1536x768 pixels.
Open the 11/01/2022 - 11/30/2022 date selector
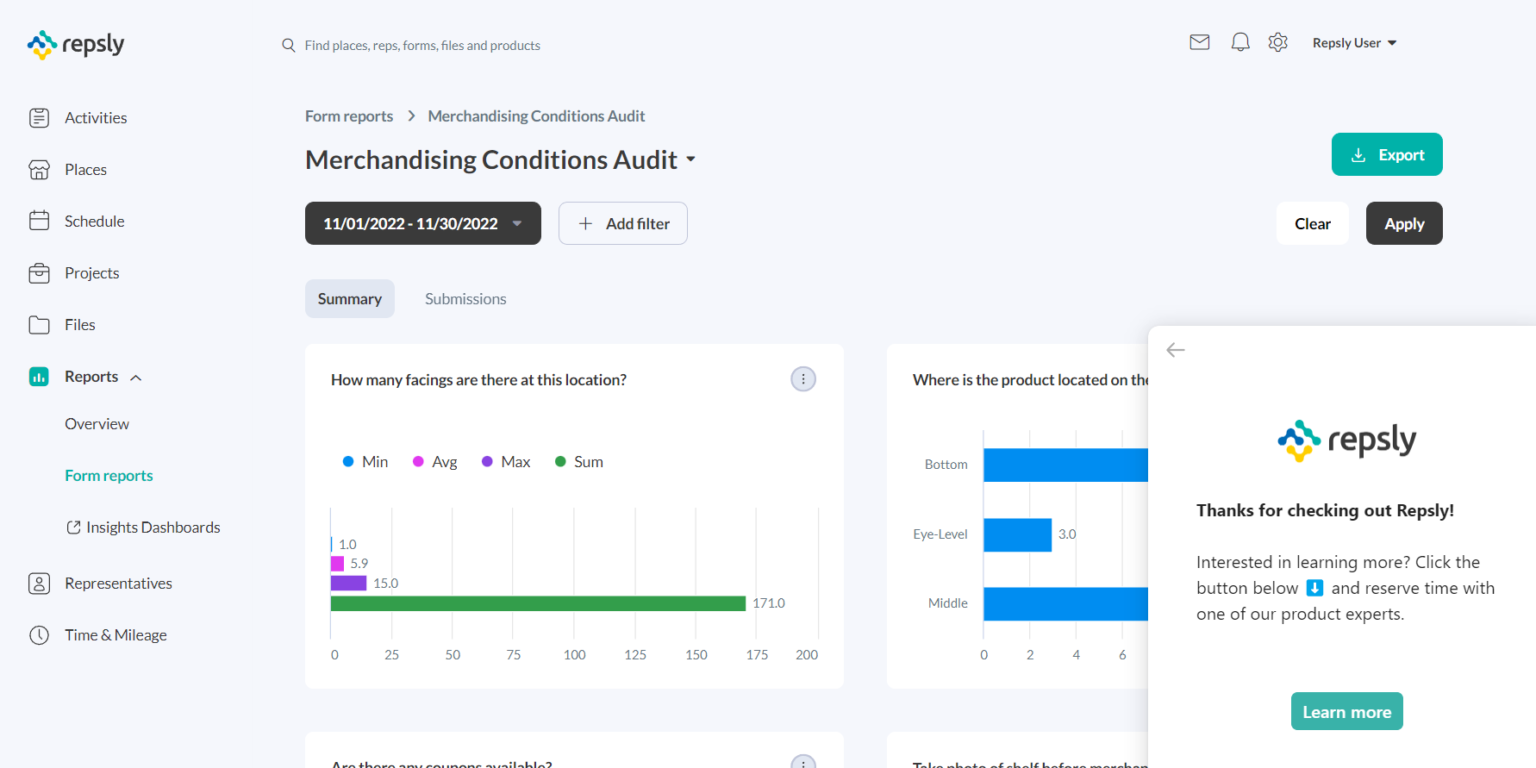tap(422, 223)
